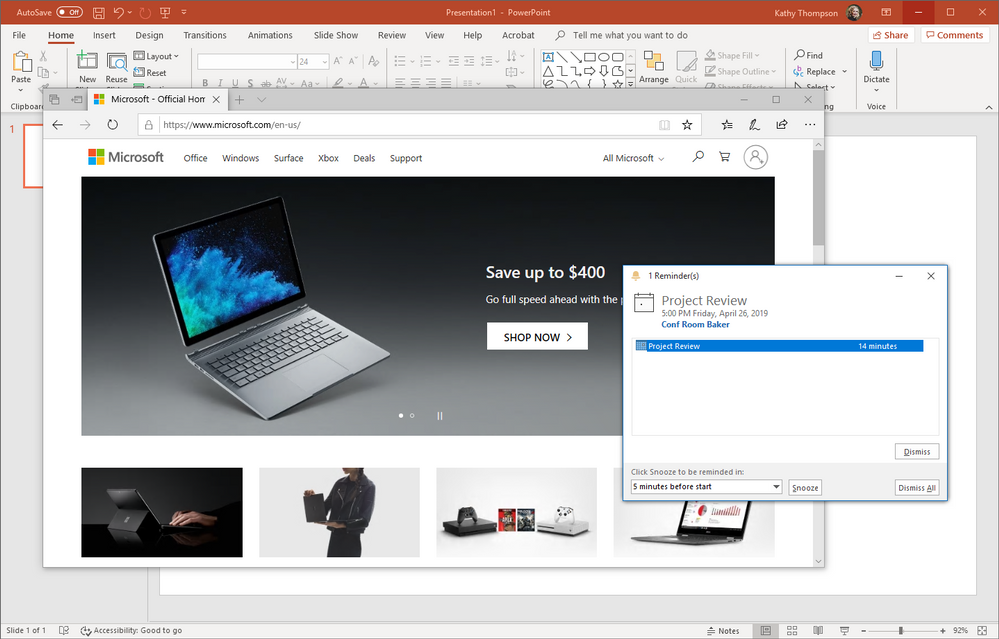Click the Tell me what you want to do box
The width and height of the screenshot is (999, 639).
point(629,35)
